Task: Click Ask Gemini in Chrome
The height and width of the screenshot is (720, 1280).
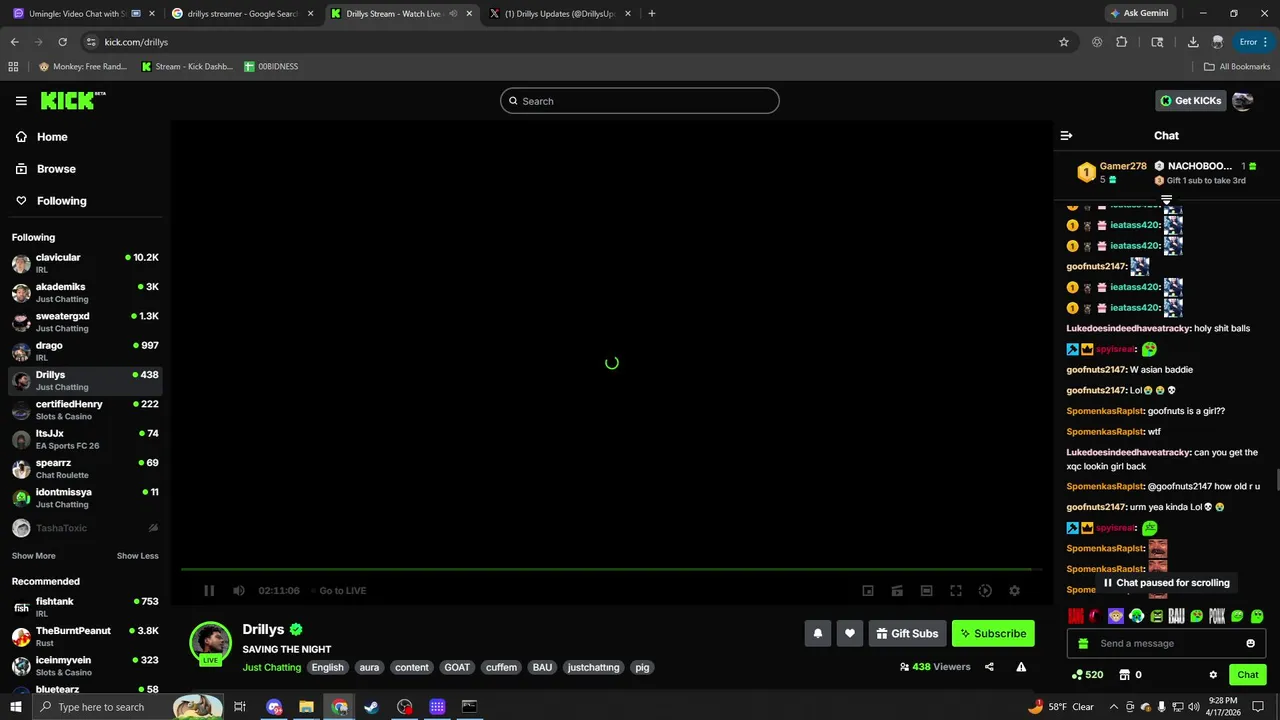Action: click(x=1138, y=14)
